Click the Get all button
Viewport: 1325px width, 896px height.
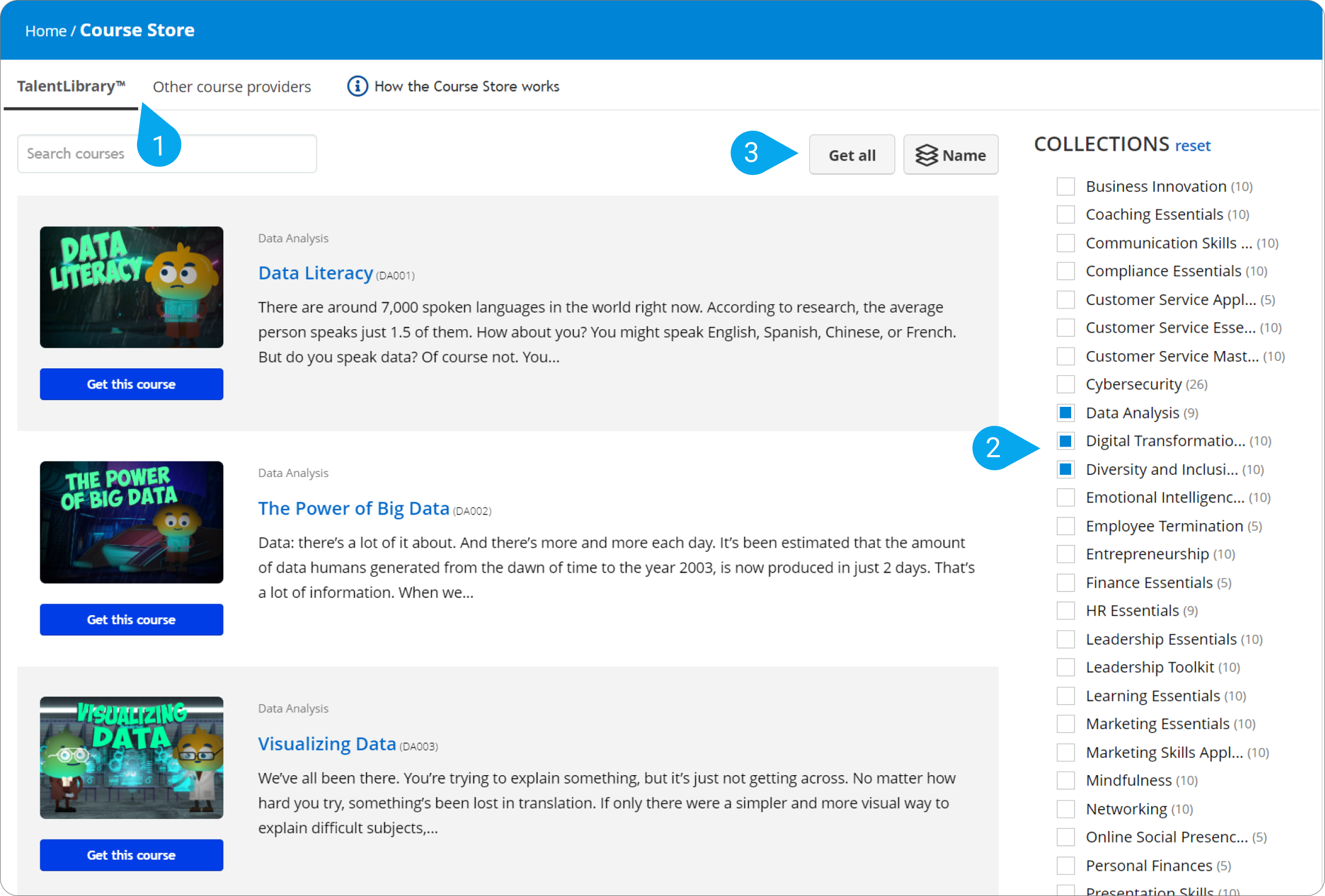pyautogui.click(x=851, y=154)
